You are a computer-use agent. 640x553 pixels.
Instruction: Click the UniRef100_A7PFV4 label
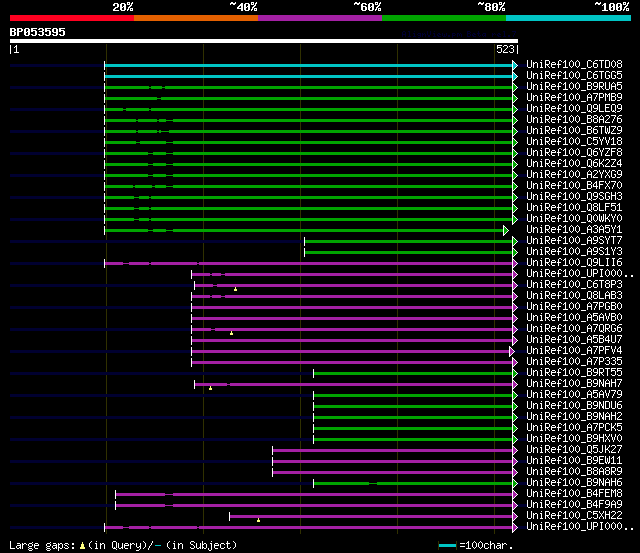pyautogui.click(x=574, y=351)
